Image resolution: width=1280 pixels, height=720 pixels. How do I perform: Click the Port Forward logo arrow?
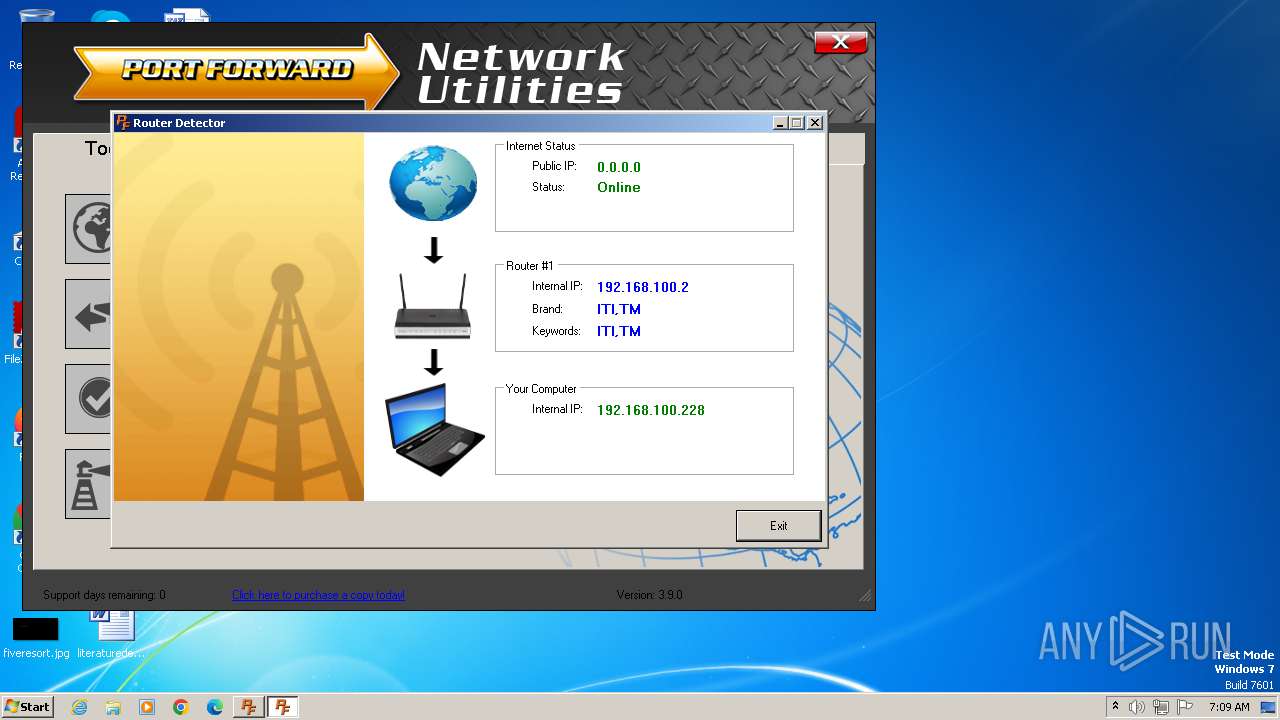point(237,70)
